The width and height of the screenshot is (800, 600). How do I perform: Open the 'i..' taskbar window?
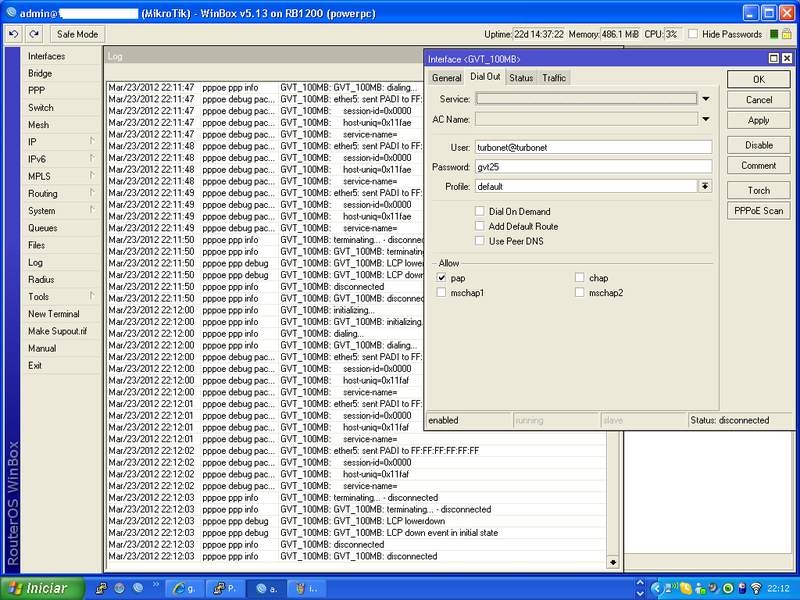point(307,588)
